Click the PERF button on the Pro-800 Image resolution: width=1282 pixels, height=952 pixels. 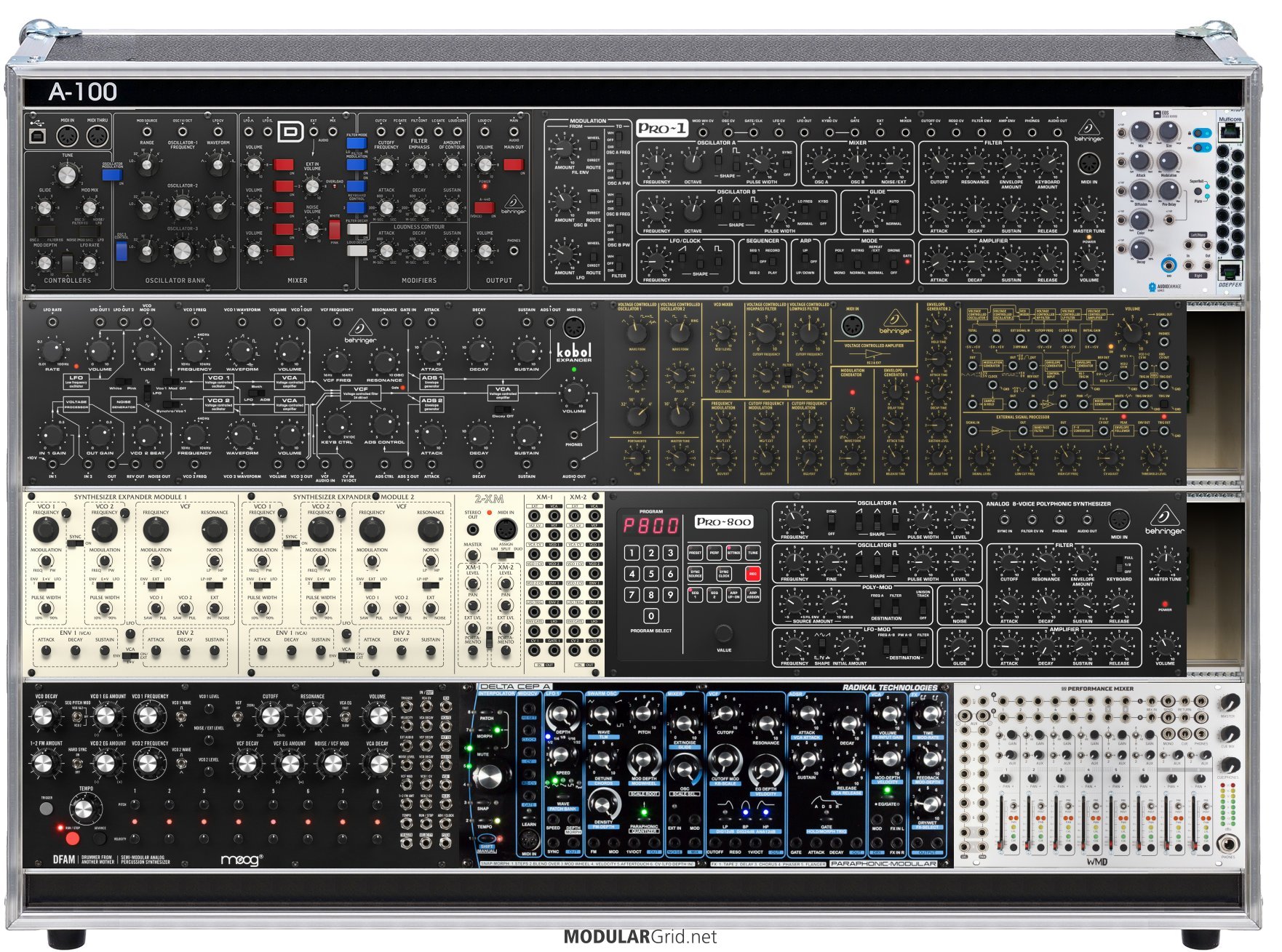714,553
